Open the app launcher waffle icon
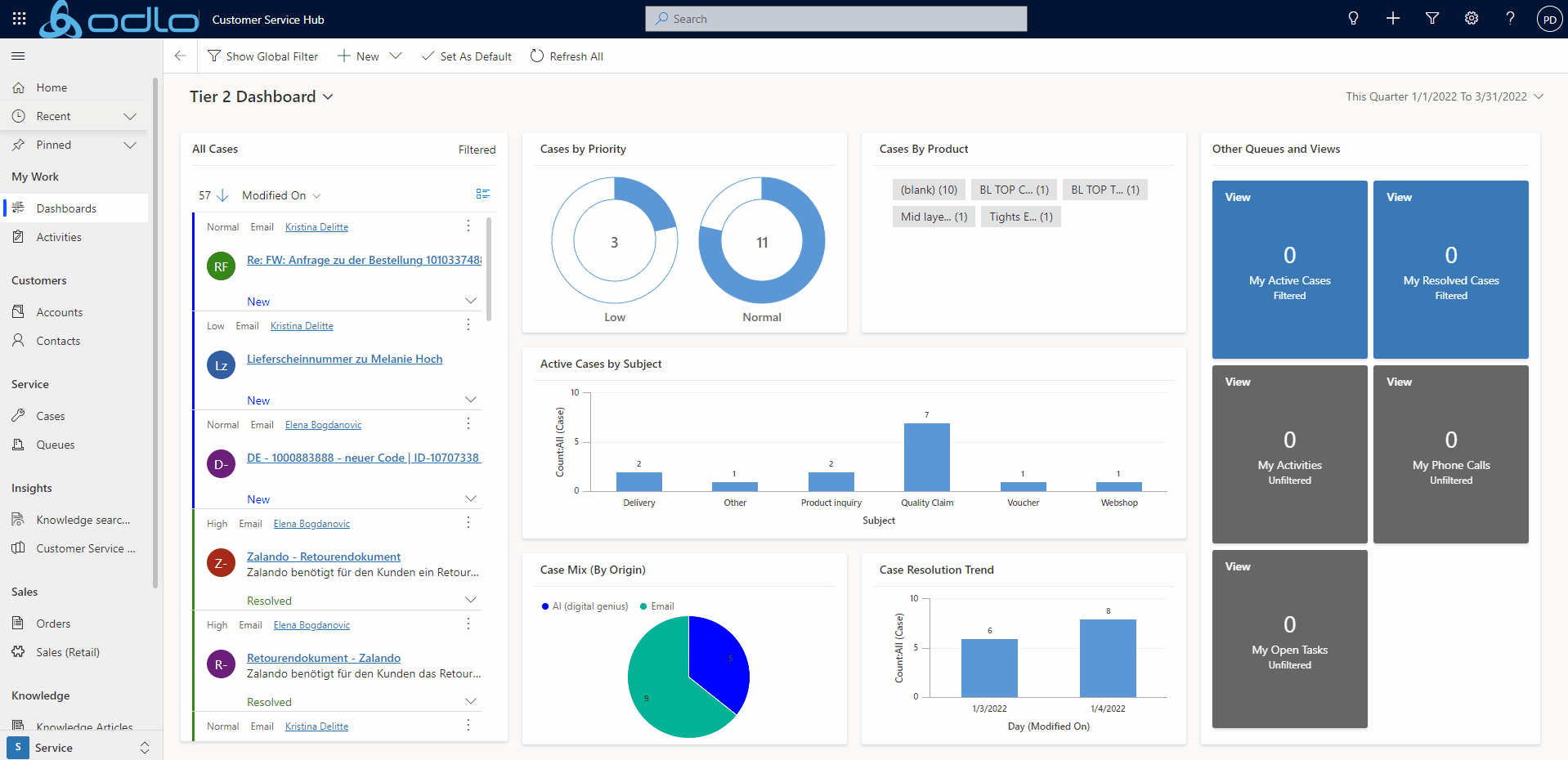This screenshot has height=760, width=1568. [x=19, y=19]
